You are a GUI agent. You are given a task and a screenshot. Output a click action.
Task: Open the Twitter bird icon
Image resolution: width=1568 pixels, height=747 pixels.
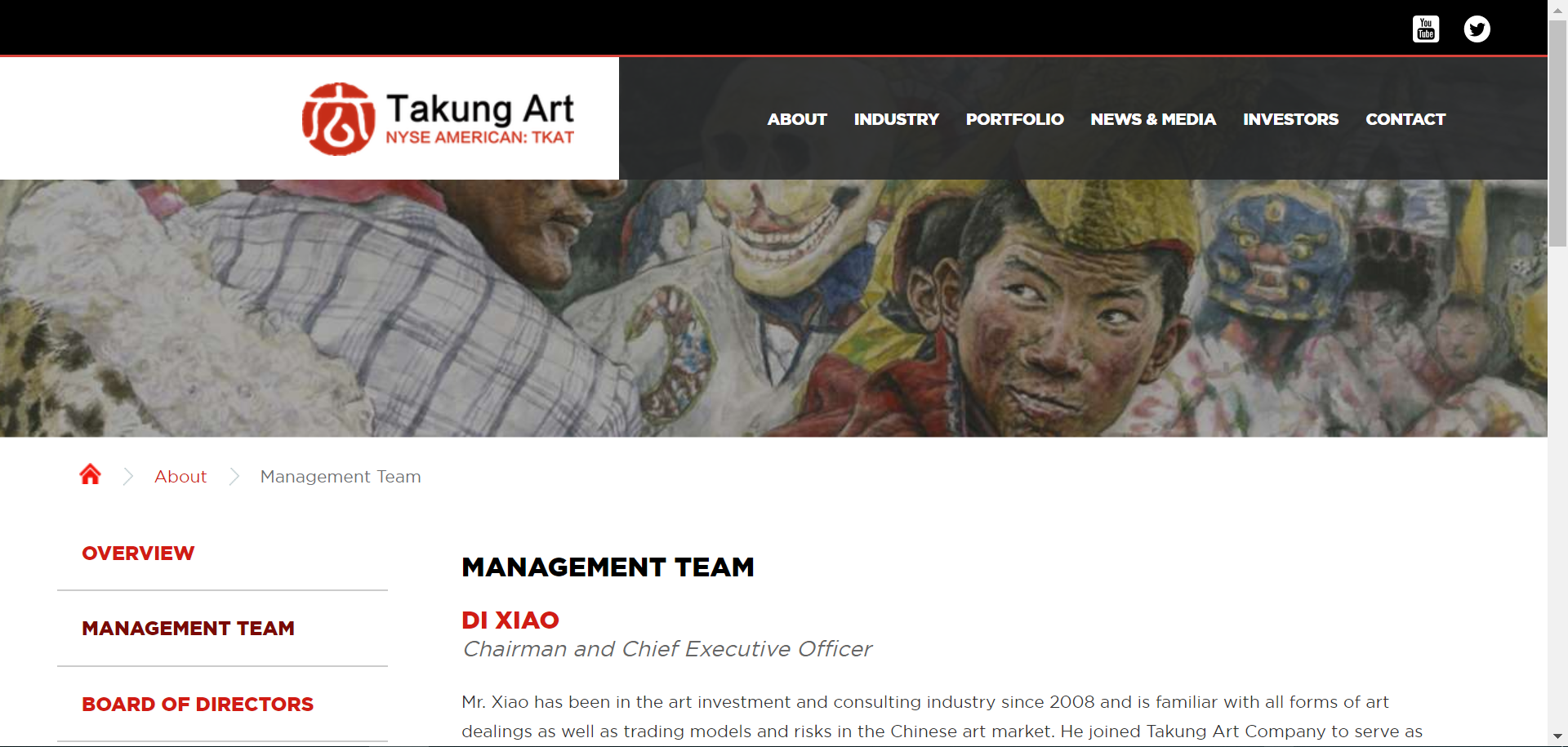coord(1477,29)
